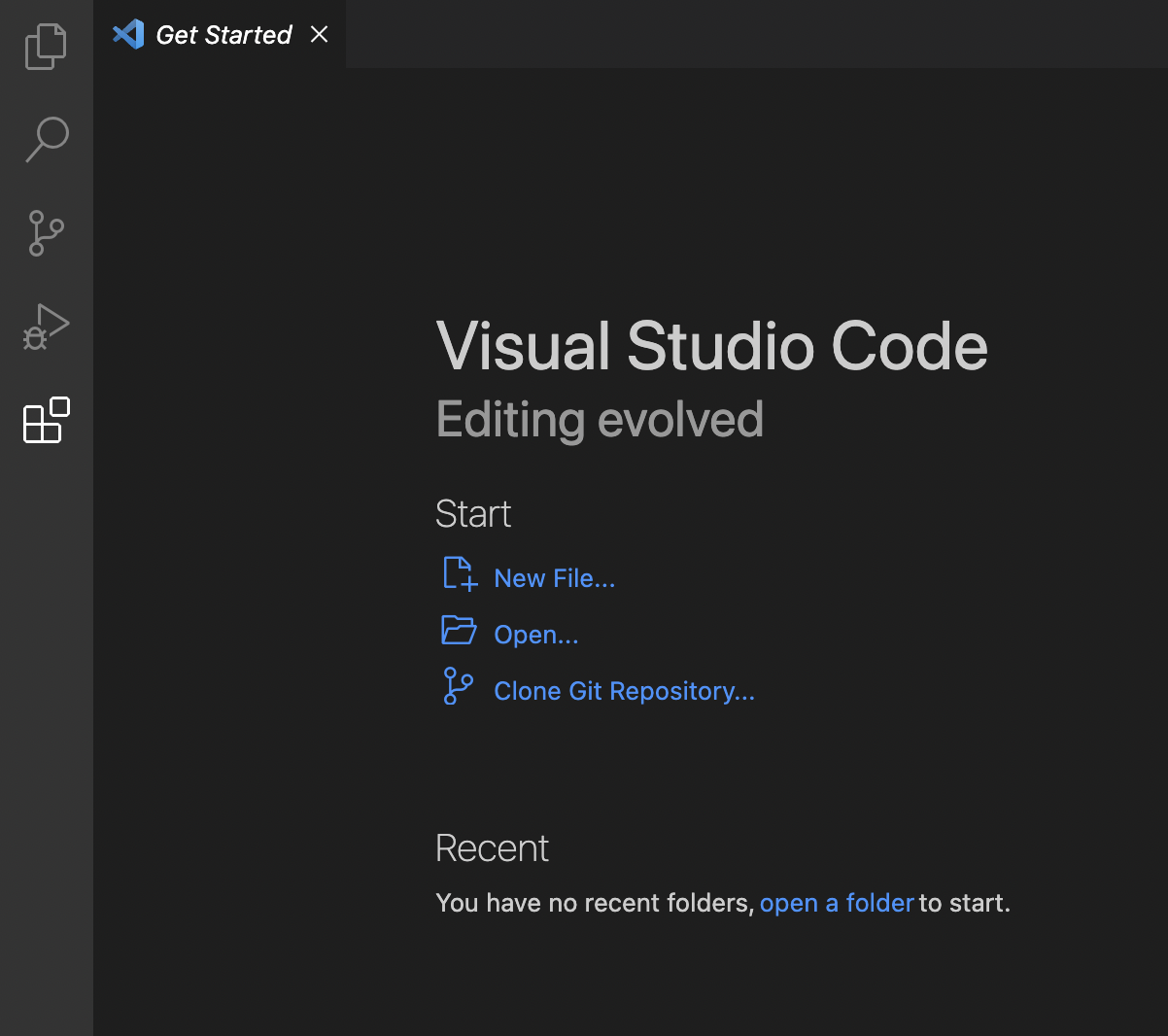
Task: Click the Clone Git Repository... link
Action: pos(624,691)
